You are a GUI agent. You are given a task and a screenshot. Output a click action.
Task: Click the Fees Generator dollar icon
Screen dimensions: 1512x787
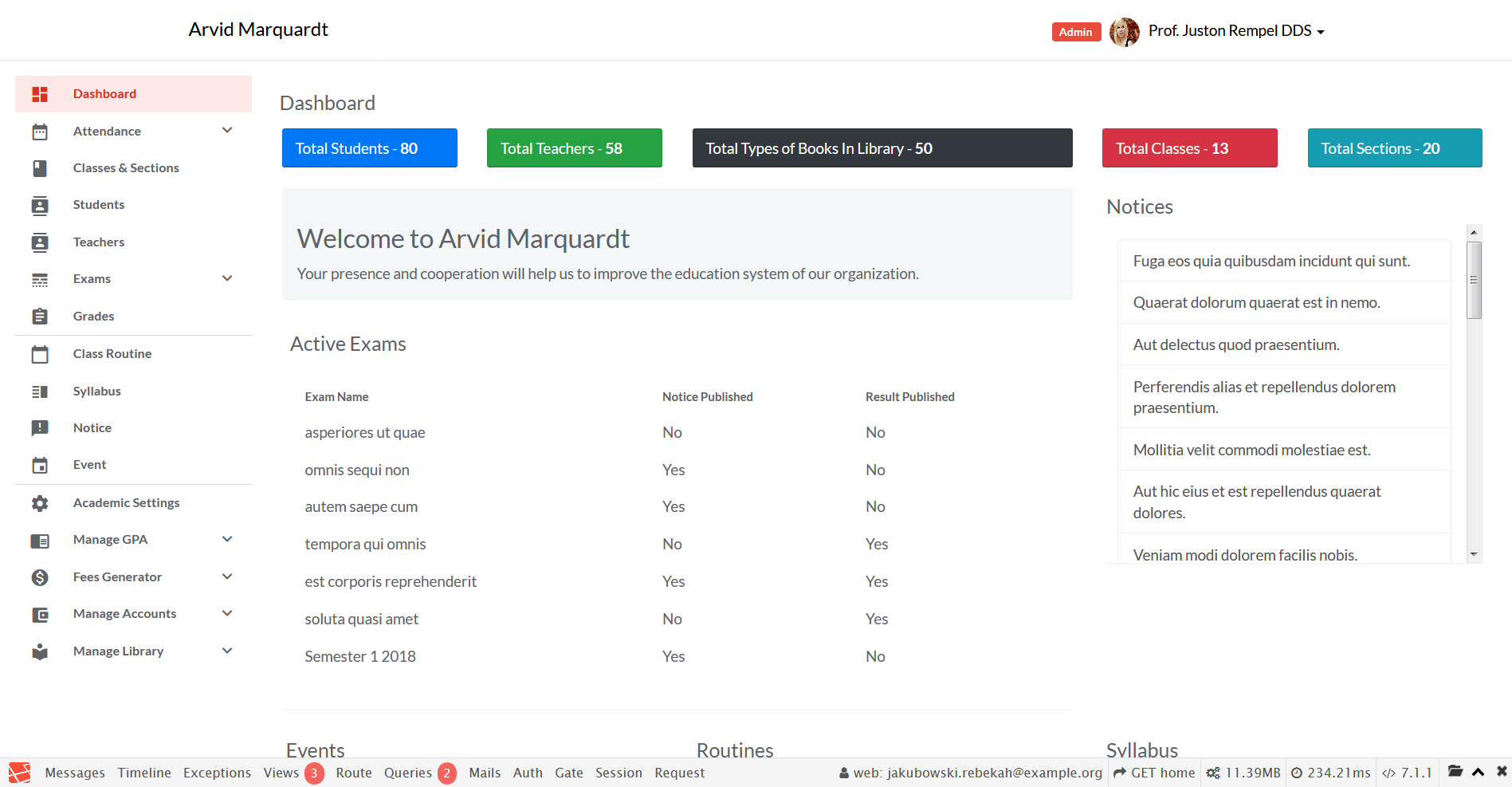pos(40,577)
